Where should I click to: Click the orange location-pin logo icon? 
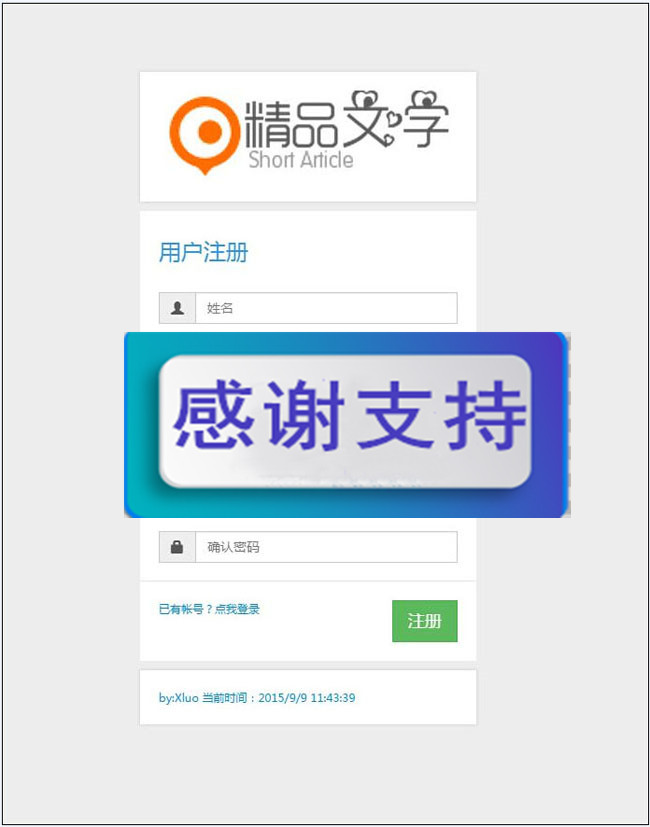click(x=205, y=135)
